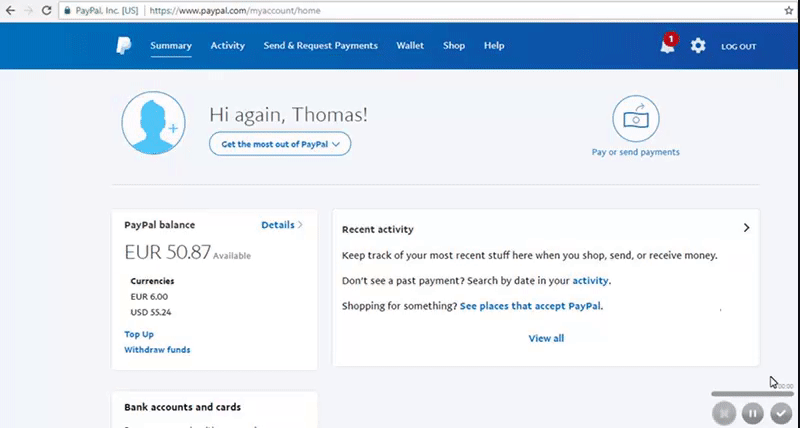This screenshot has width=800, height=428.
Task: Click the Top Up link
Action: click(x=139, y=335)
